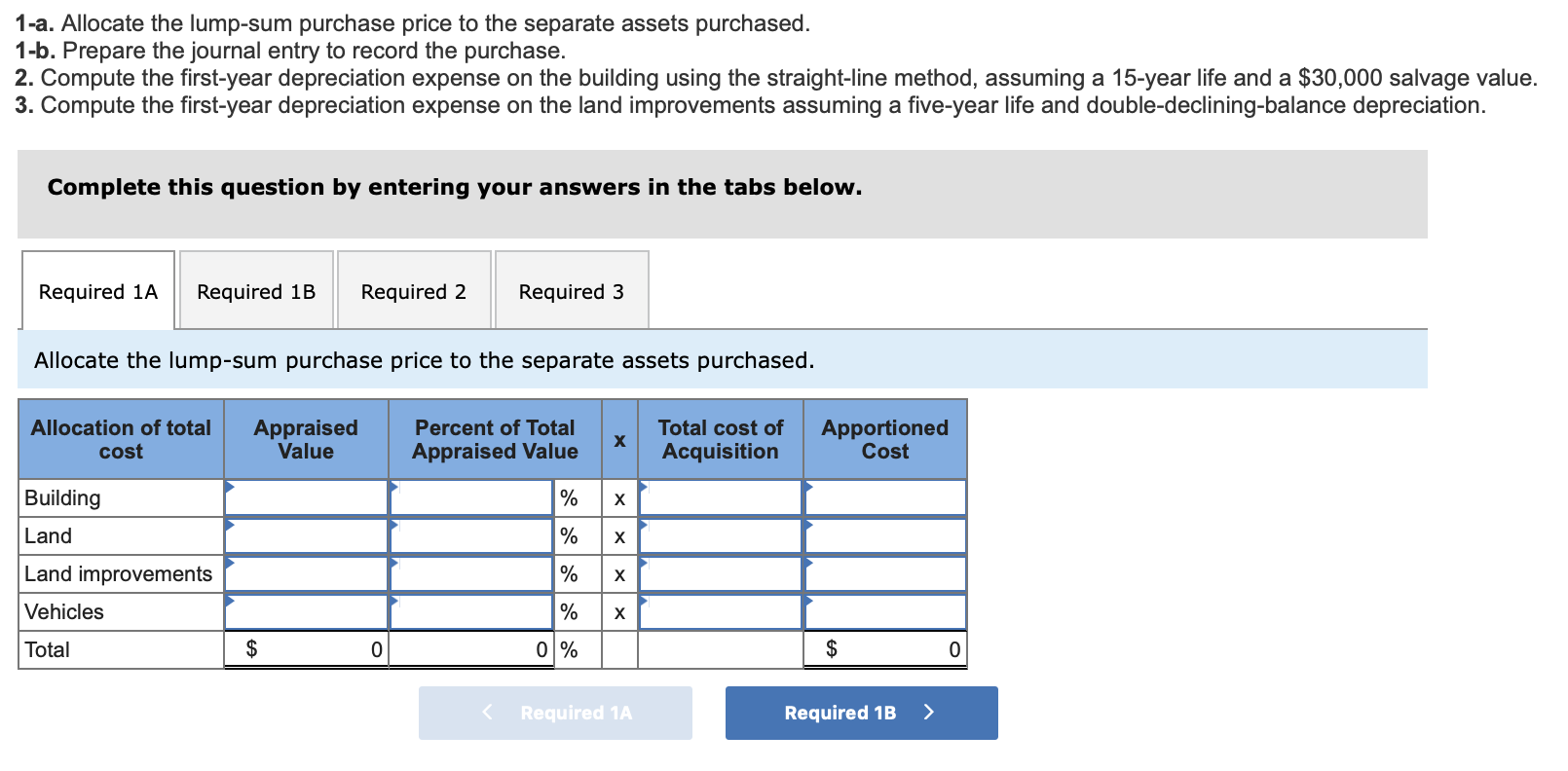Viewport: 1568px width, 771px height.
Task: Click the blue flag marker in Building appraised value cell
Action: click(230, 487)
